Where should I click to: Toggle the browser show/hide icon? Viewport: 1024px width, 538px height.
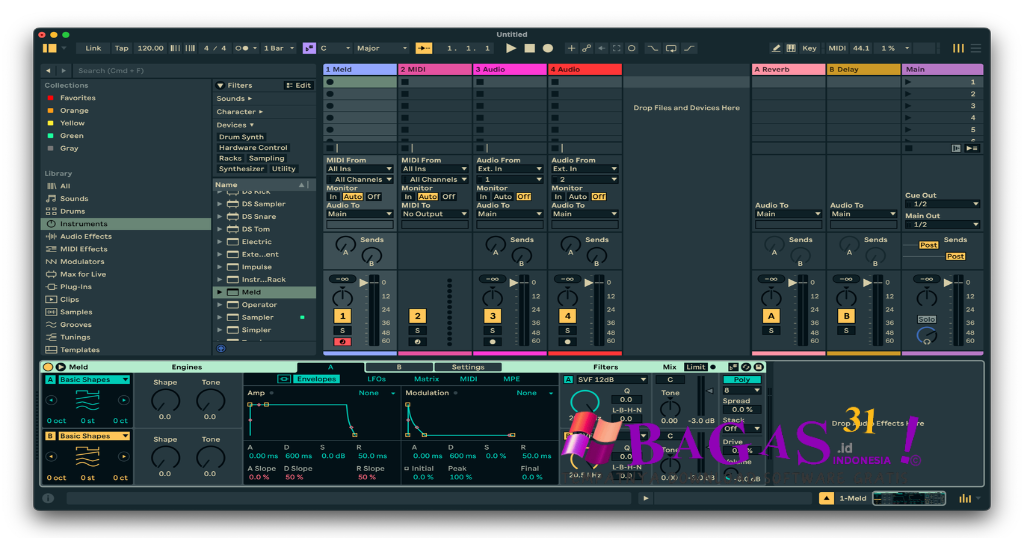click(50, 48)
